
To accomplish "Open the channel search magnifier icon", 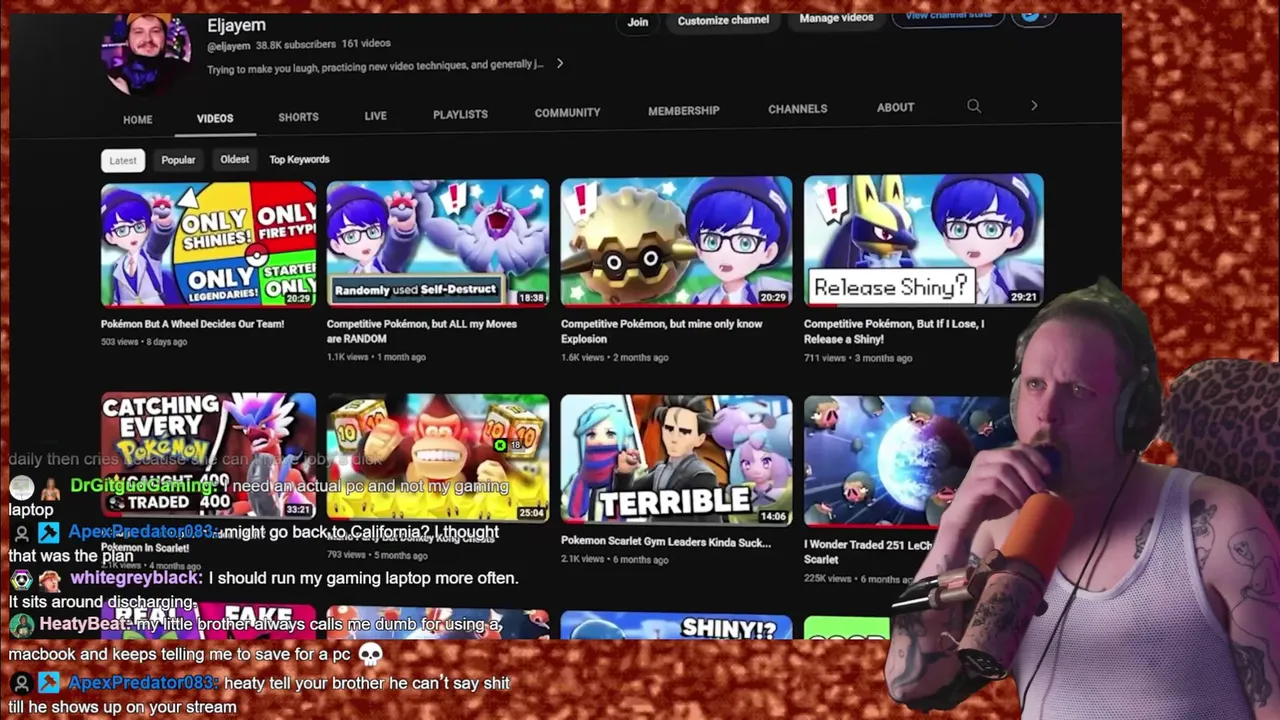I will [x=974, y=106].
